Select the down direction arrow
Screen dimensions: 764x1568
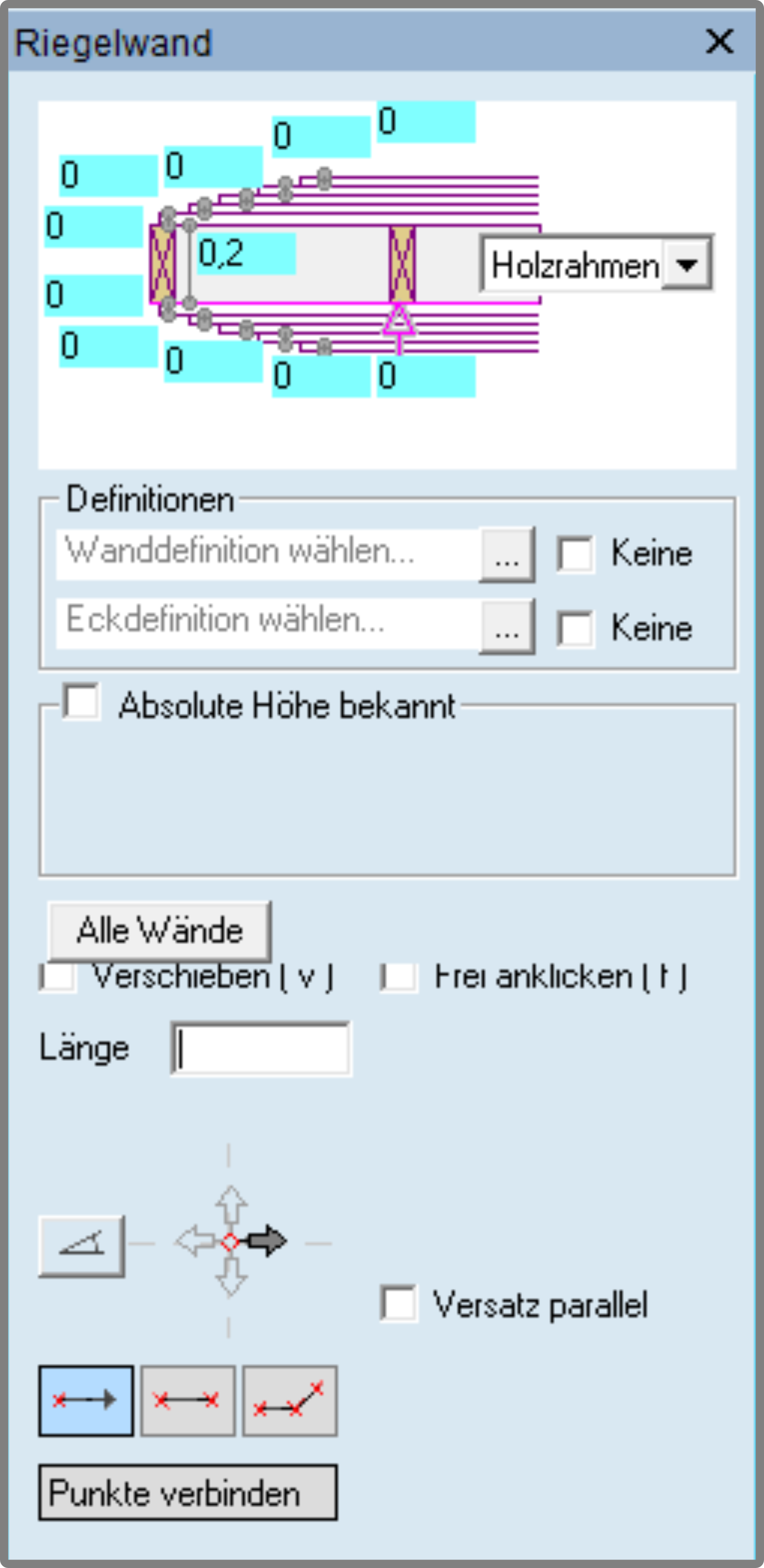tap(231, 1277)
